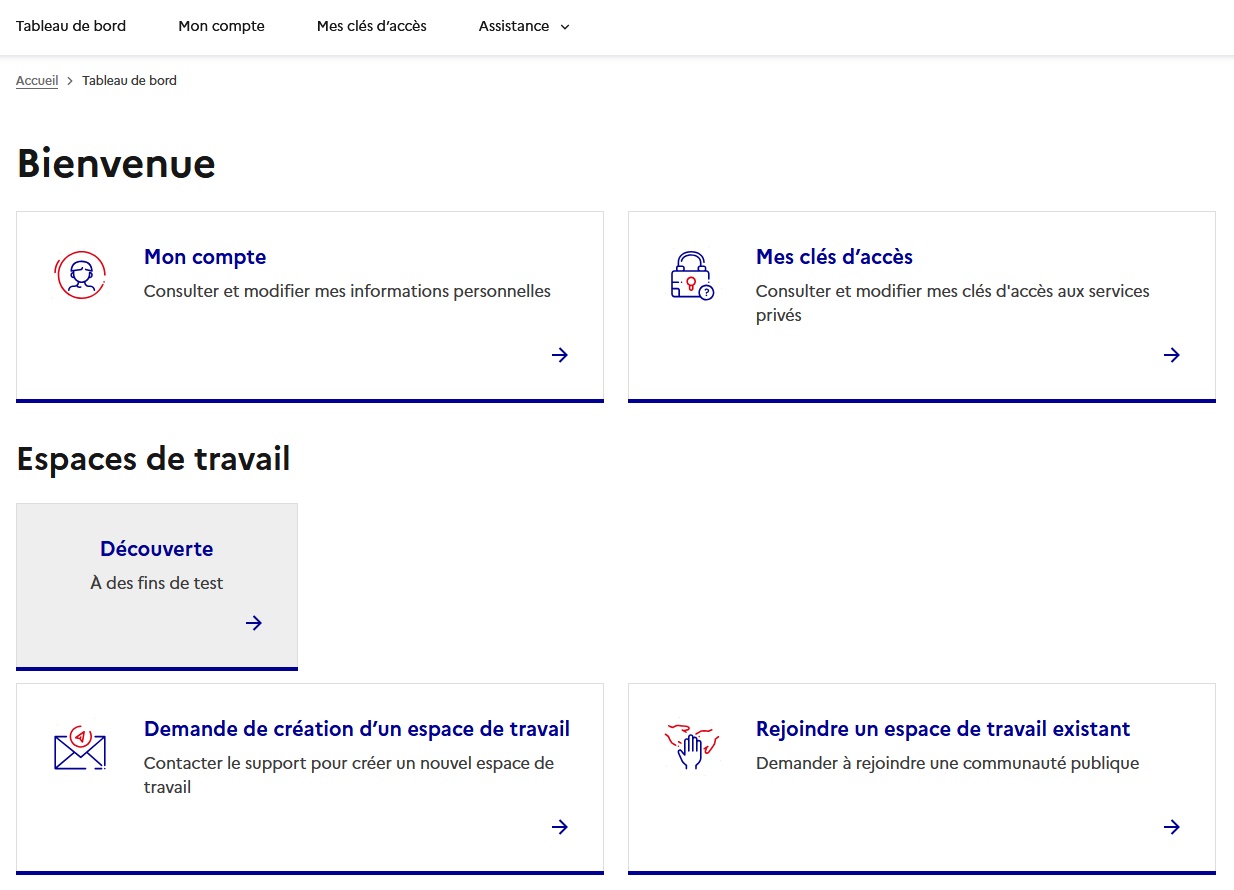This screenshot has height=890, width=1234.
Task: Click the arrow in the Mon compte card
Action: pos(560,355)
